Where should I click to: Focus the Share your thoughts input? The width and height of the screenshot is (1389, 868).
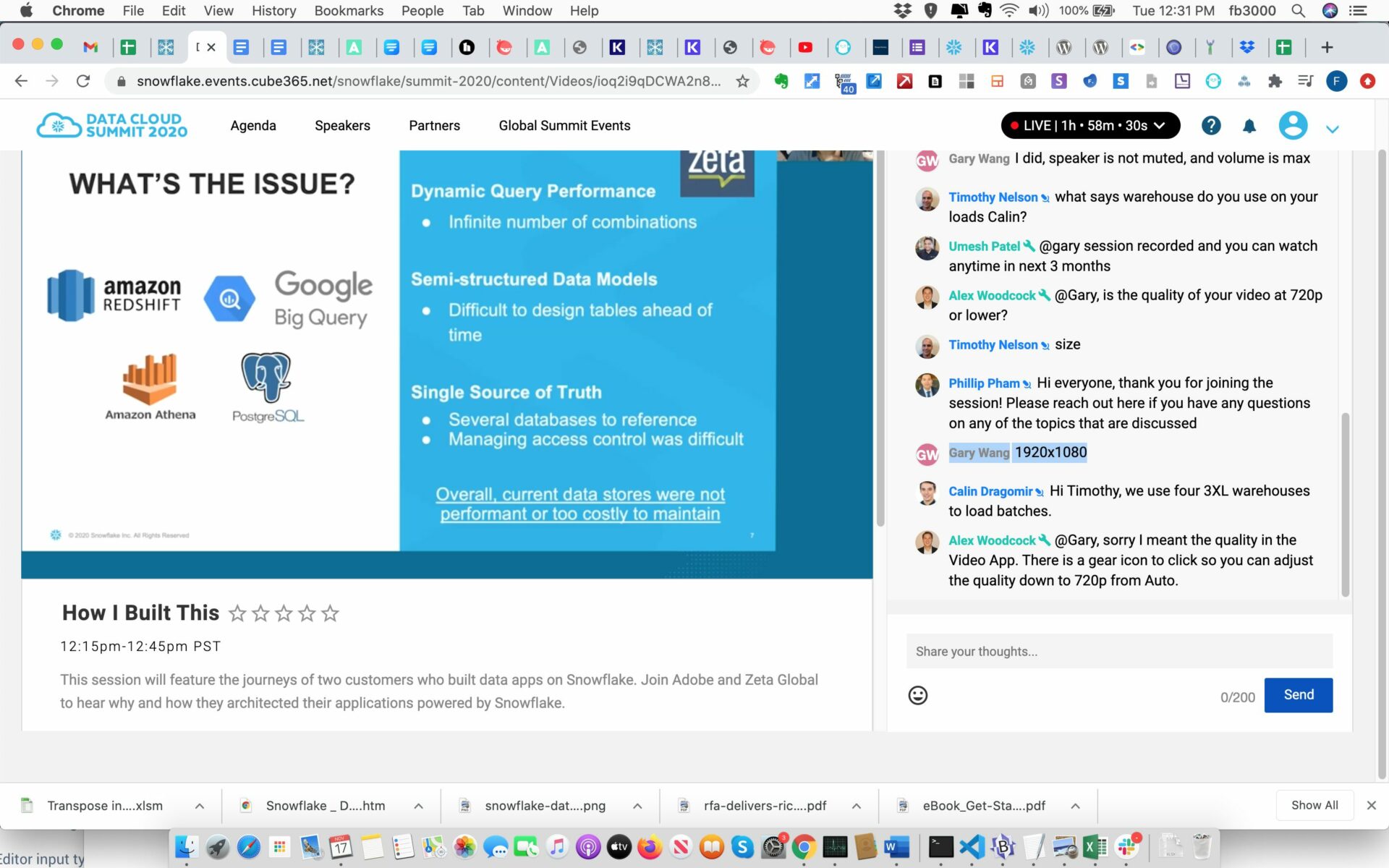pyautogui.click(x=1118, y=651)
